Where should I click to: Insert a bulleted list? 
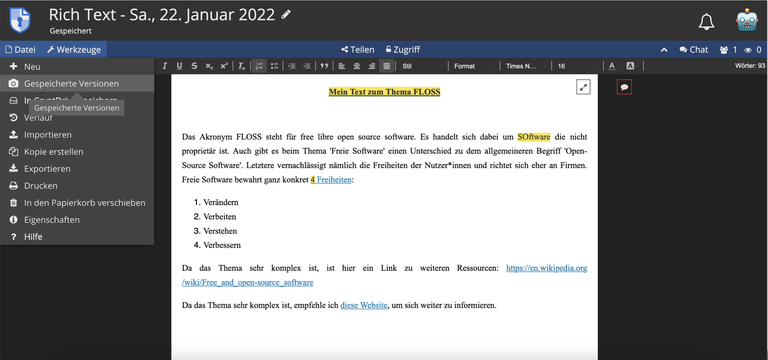point(274,66)
